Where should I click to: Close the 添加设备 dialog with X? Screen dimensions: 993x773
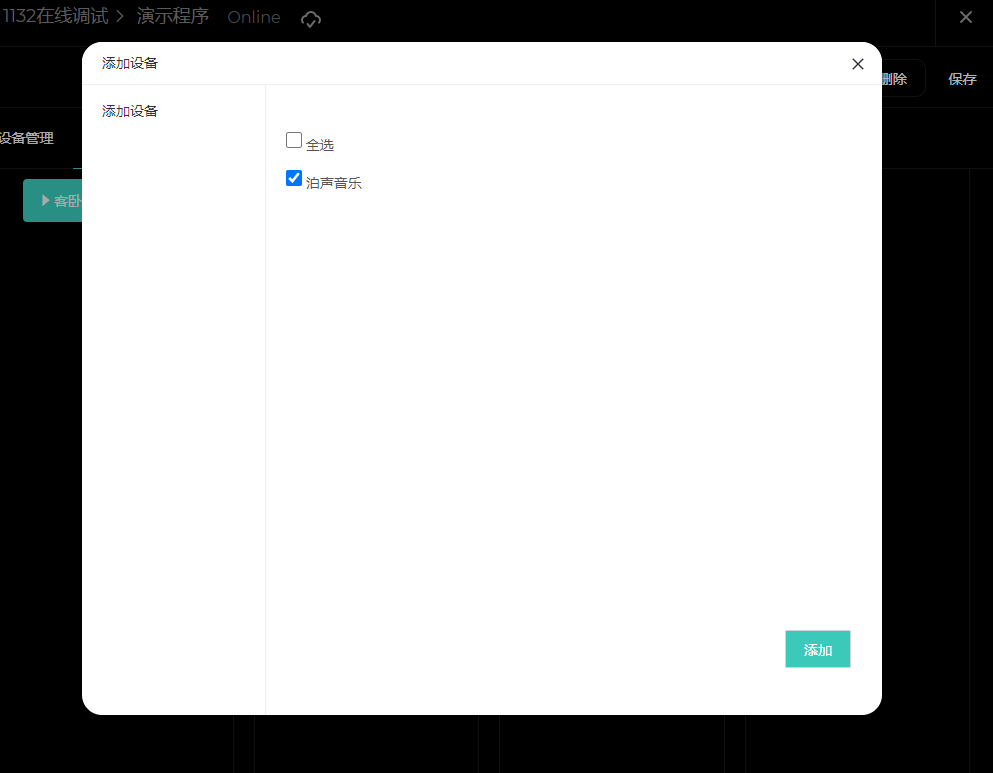click(x=857, y=64)
